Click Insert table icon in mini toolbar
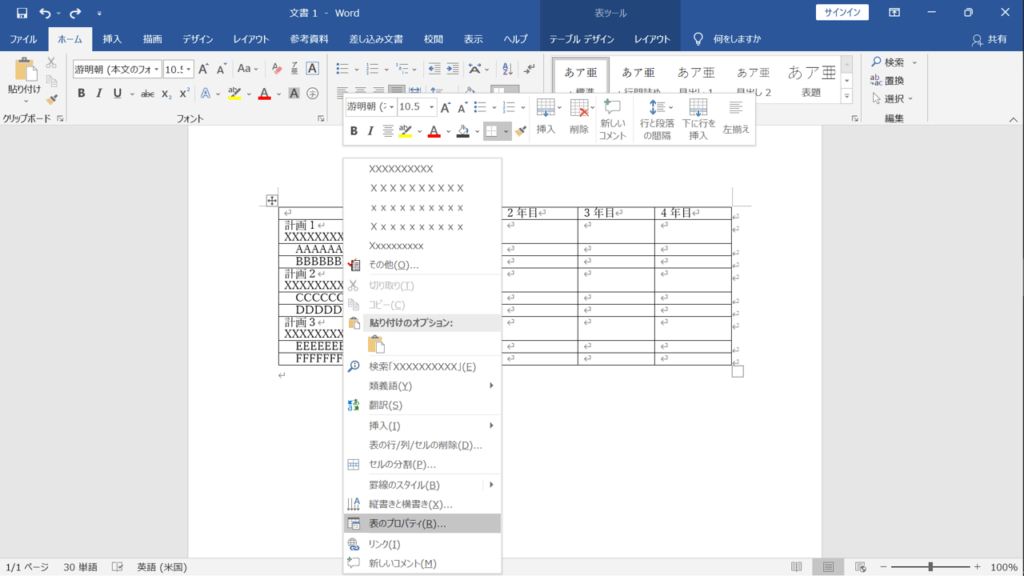 click(x=546, y=117)
